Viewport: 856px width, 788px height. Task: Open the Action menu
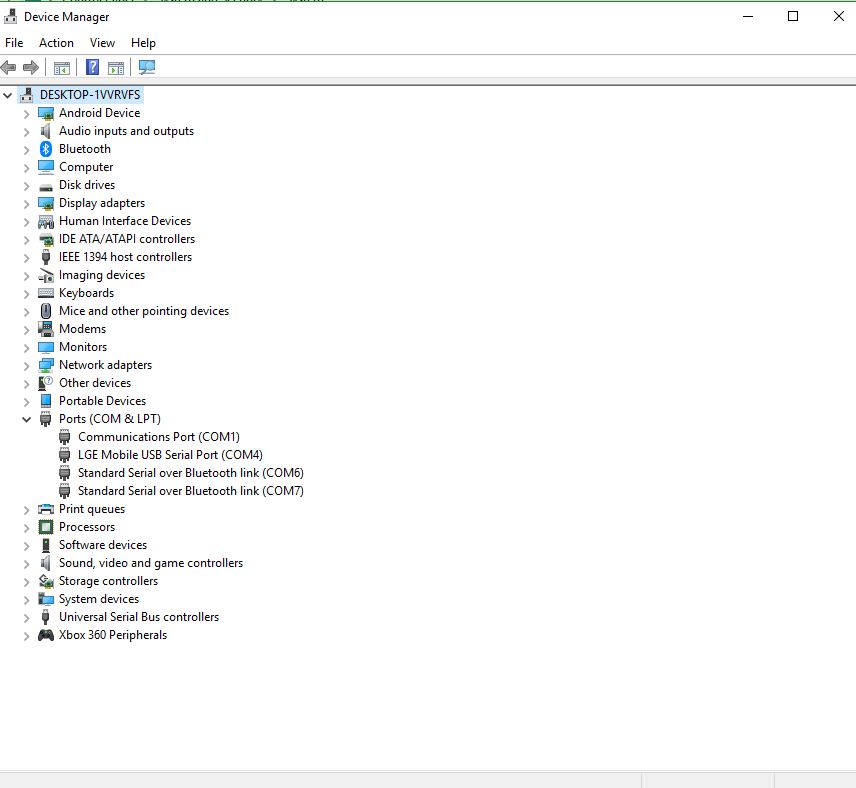(x=56, y=43)
